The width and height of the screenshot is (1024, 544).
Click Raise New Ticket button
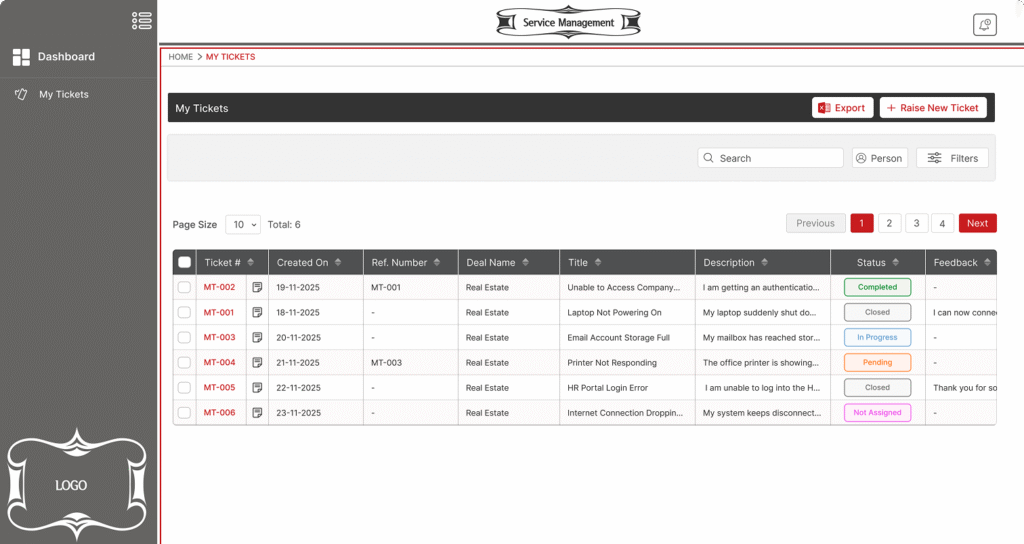pyautogui.click(x=932, y=108)
